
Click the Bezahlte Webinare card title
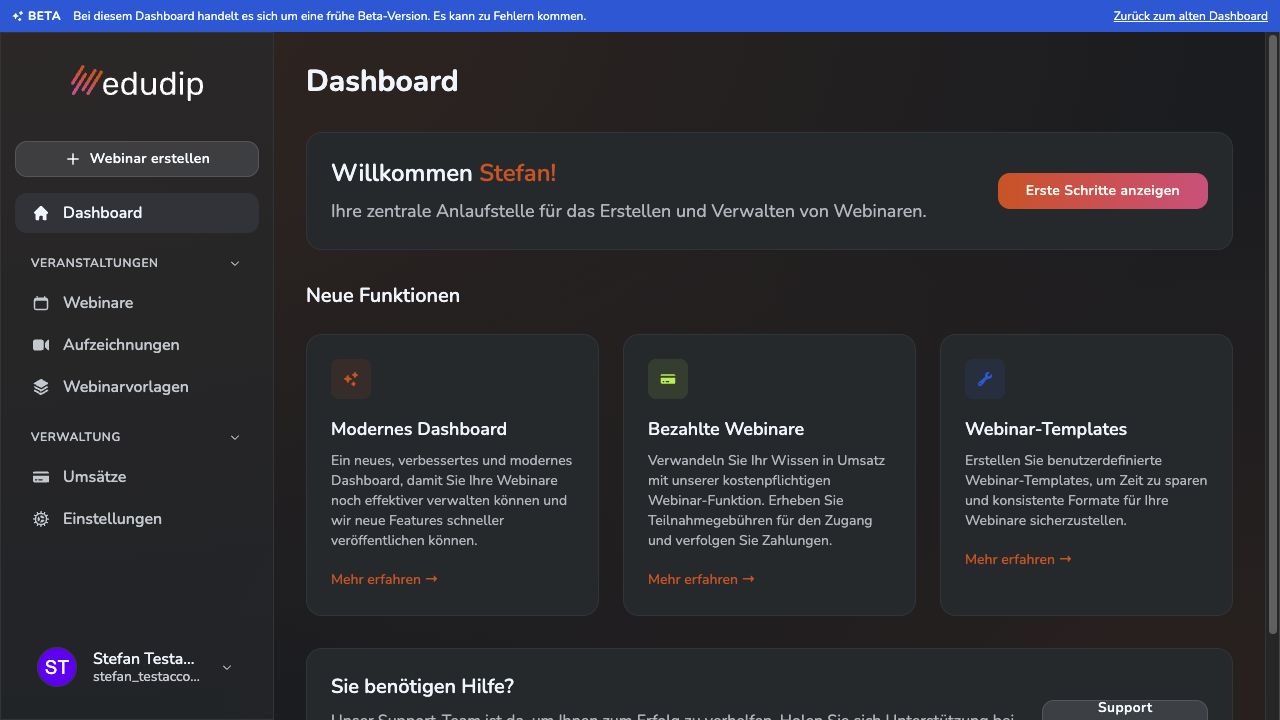pos(726,429)
